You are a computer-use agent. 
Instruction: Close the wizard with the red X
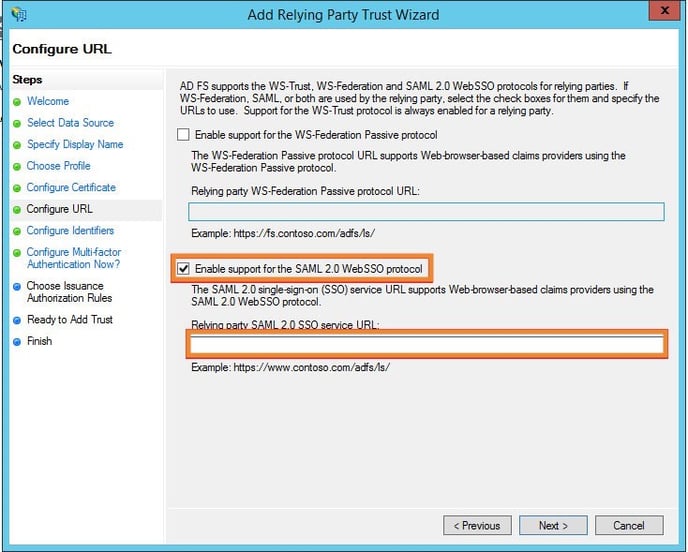(660, 13)
